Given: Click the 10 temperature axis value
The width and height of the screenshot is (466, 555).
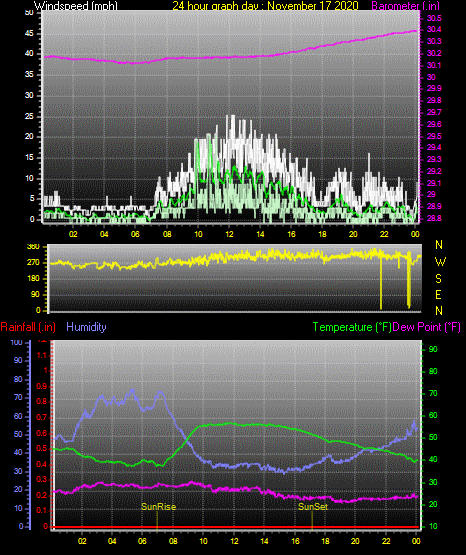Looking at the screenshot, I should [433, 526].
